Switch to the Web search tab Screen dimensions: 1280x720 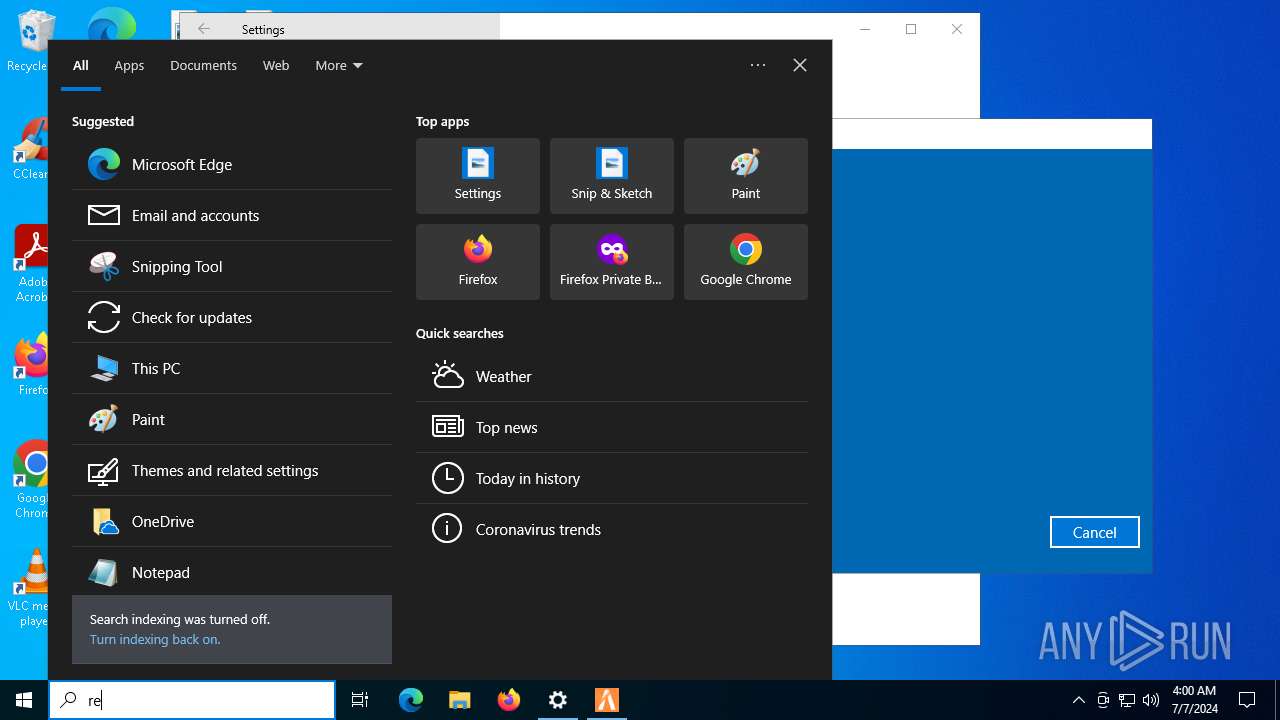[x=276, y=65]
